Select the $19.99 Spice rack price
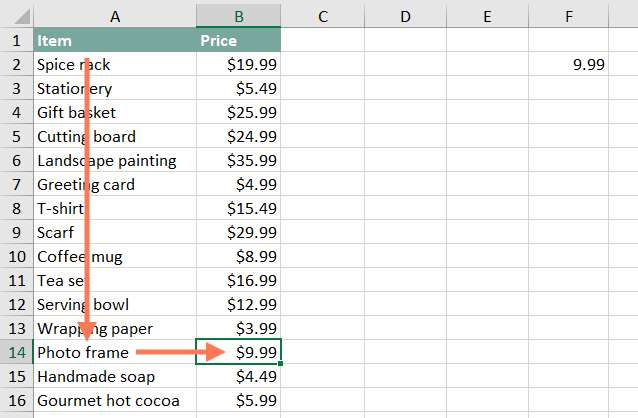The height and width of the screenshot is (418, 638). [252, 64]
